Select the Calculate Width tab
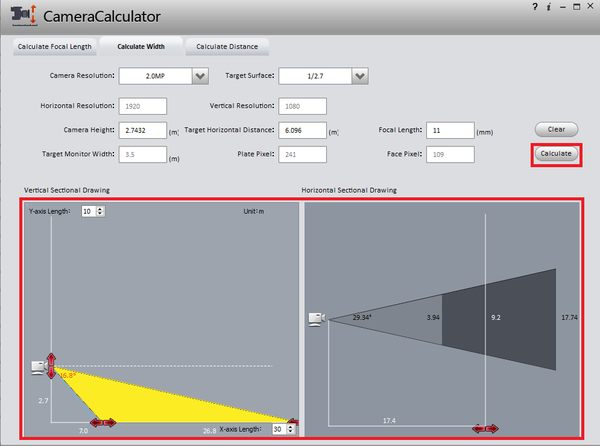Screen dimensions: 600x446 coord(141,46)
